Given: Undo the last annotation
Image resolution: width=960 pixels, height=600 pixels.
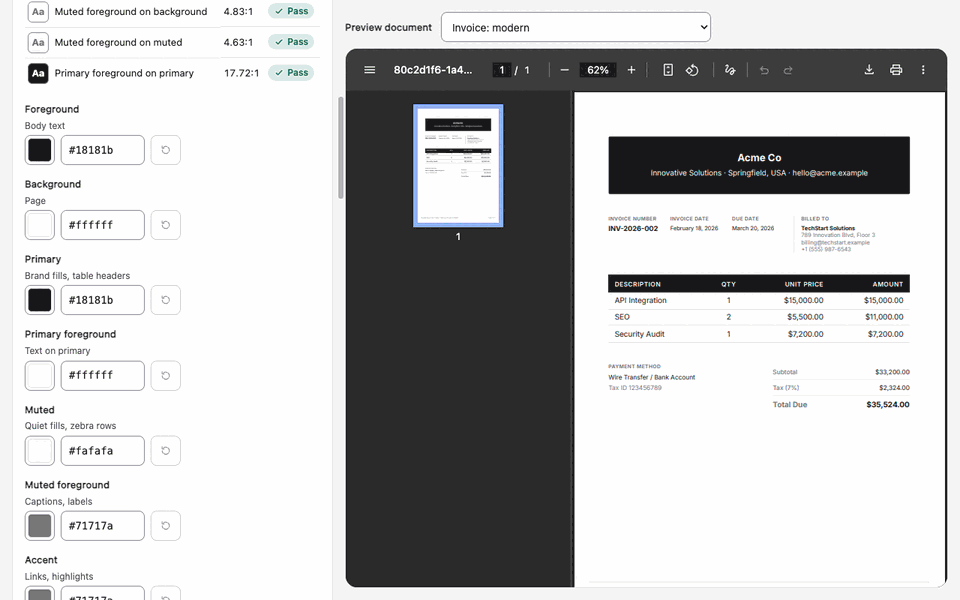Looking at the screenshot, I should [x=764, y=70].
